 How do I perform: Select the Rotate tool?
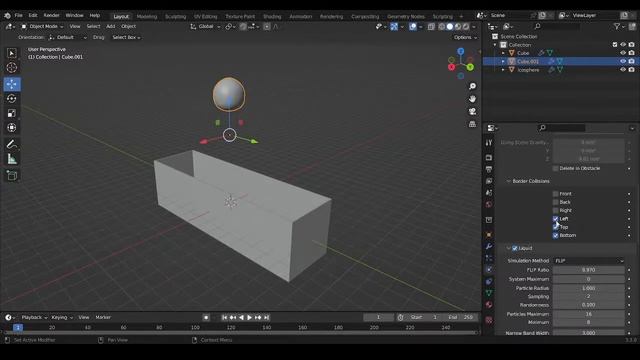[x=12, y=98]
